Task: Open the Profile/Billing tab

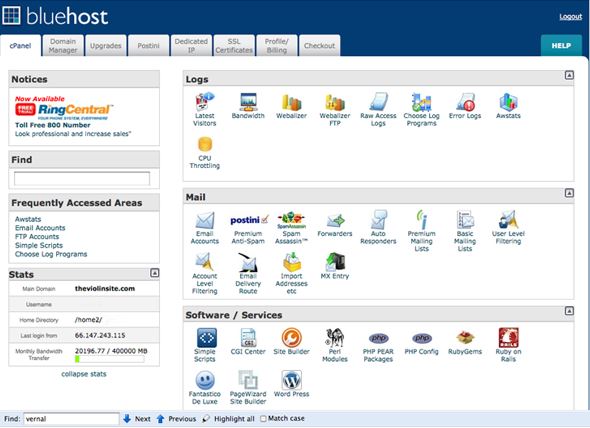Action: [277, 46]
